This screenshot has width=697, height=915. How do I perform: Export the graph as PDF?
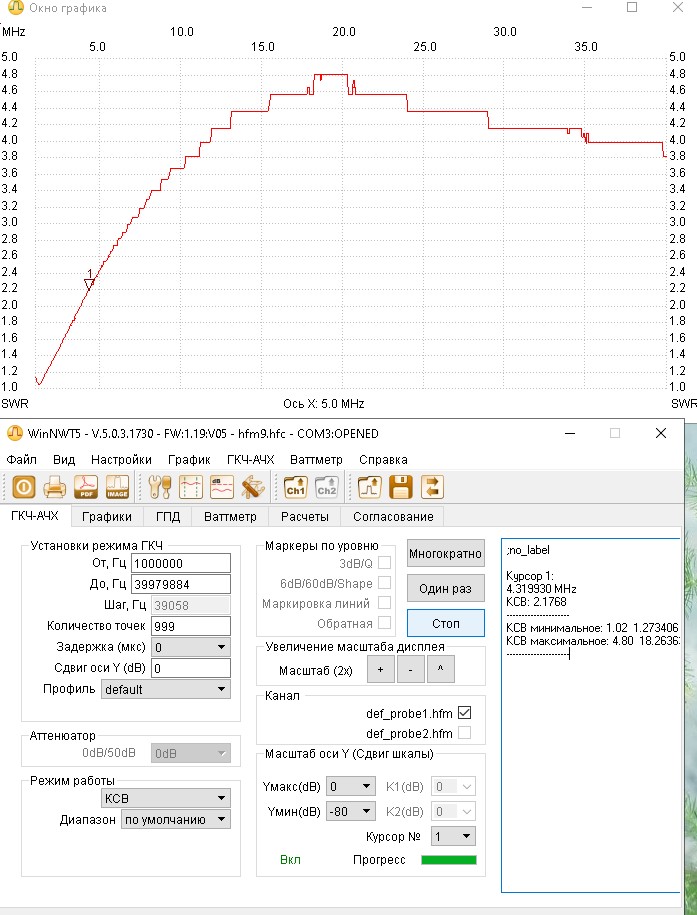(86, 487)
